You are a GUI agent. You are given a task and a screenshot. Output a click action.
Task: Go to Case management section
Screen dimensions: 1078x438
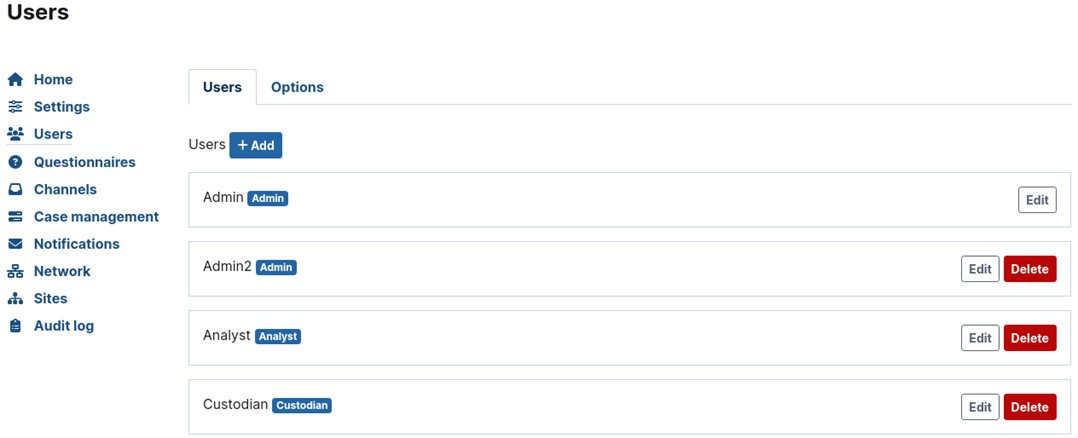[x=96, y=217]
